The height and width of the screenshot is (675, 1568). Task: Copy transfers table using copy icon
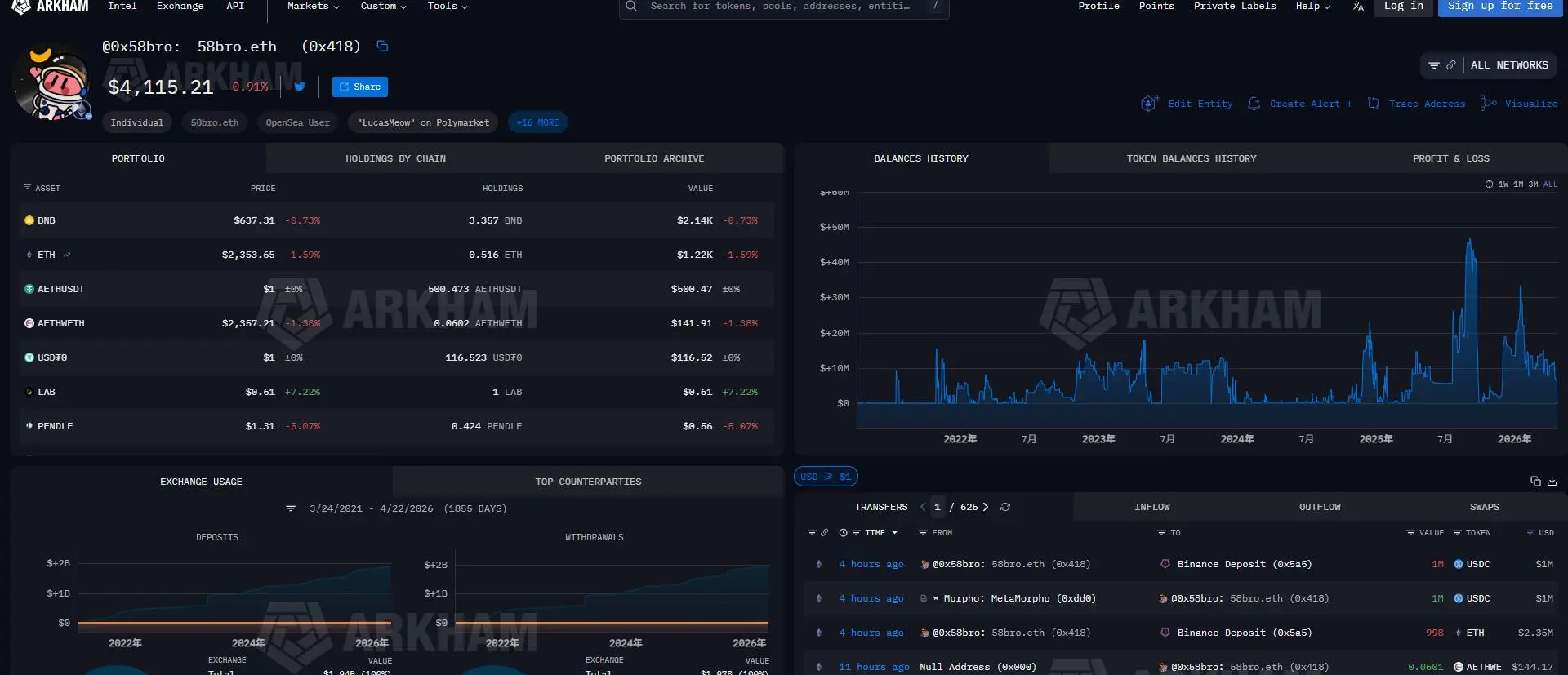1535,482
